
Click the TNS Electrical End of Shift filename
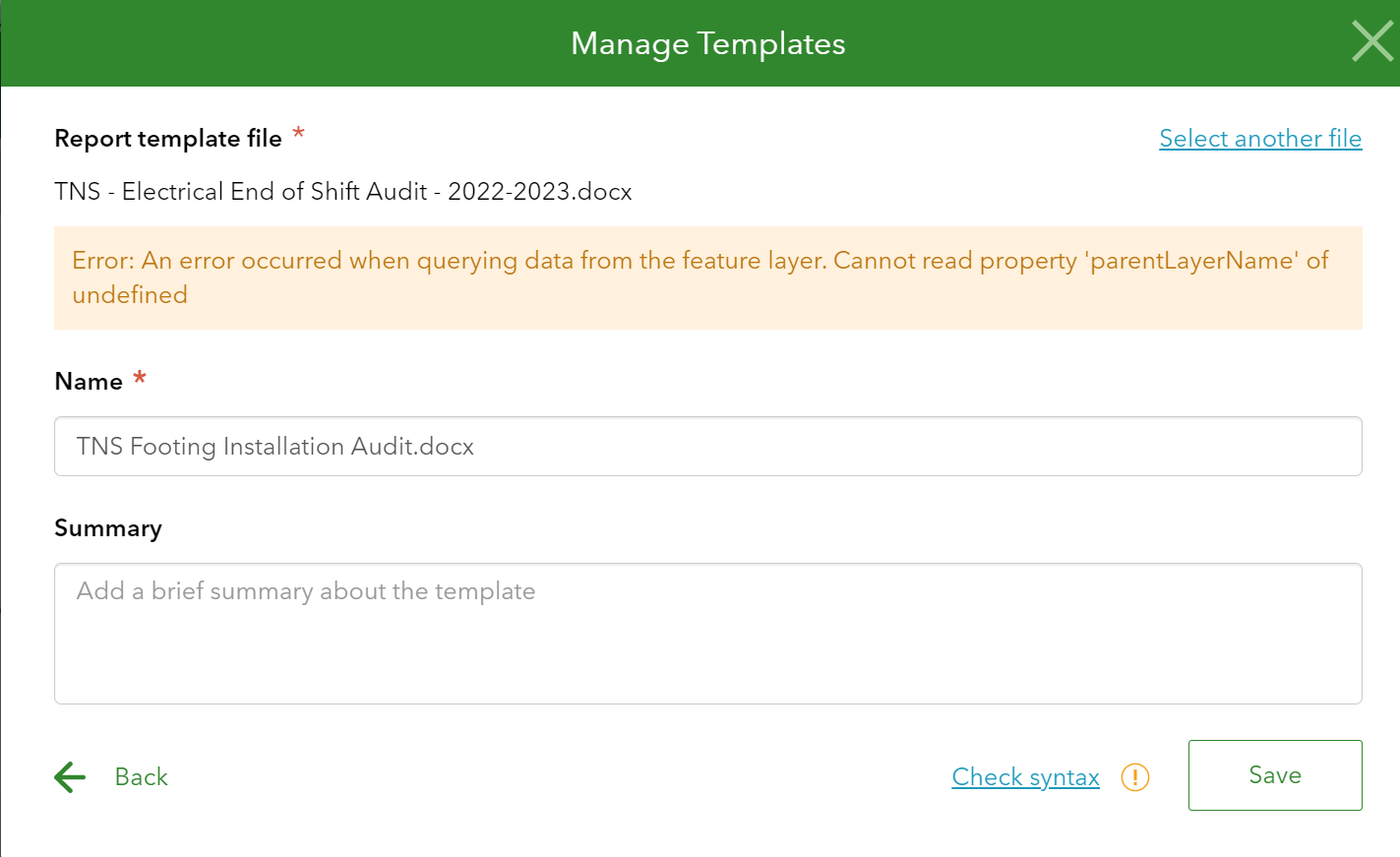point(342,191)
